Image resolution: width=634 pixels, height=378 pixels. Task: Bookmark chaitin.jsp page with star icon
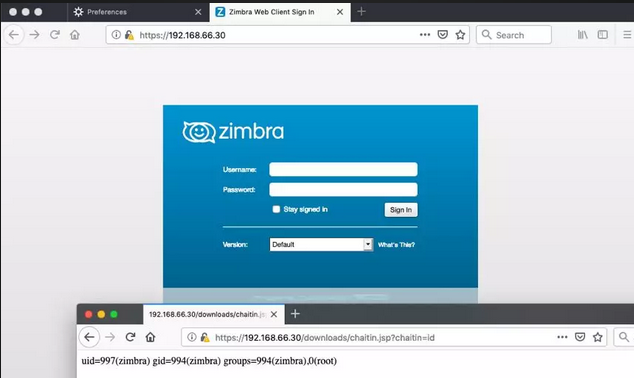click(x=598, y=337)
